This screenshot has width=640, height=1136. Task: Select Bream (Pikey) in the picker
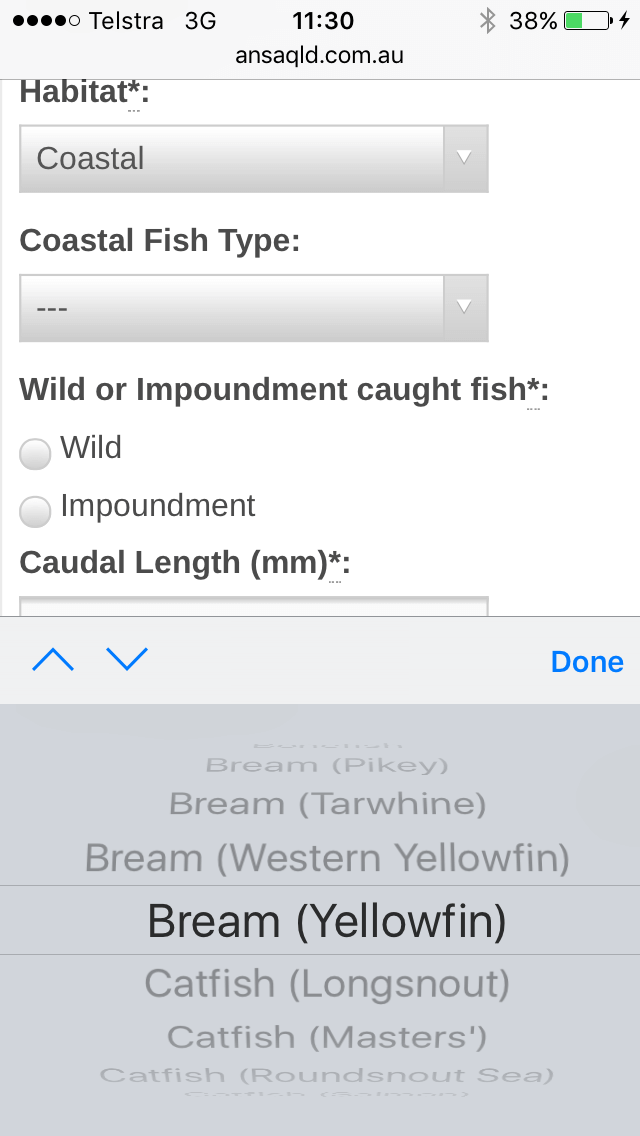[327, 765]
